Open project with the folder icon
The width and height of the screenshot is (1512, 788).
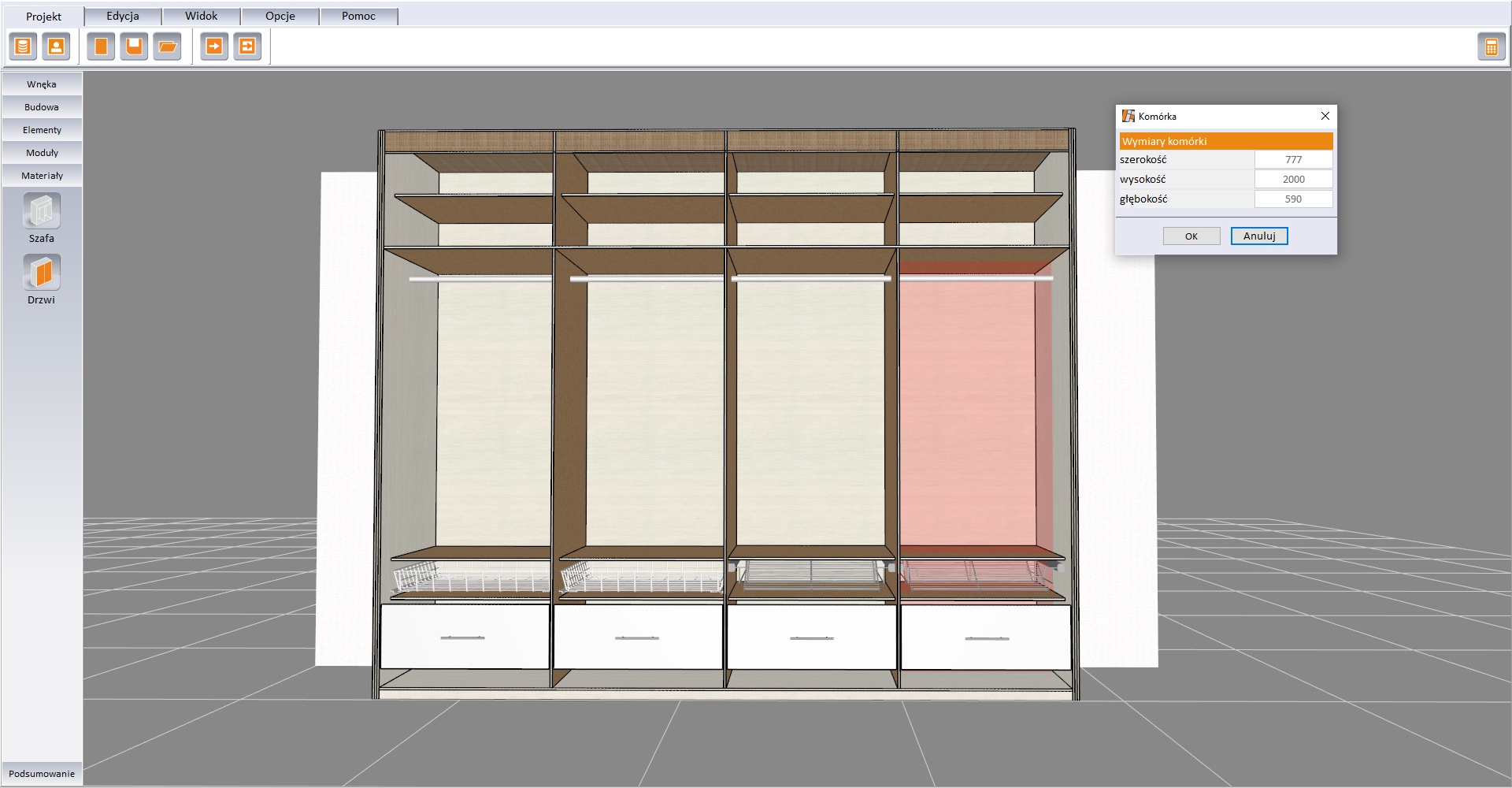[167, 47]
